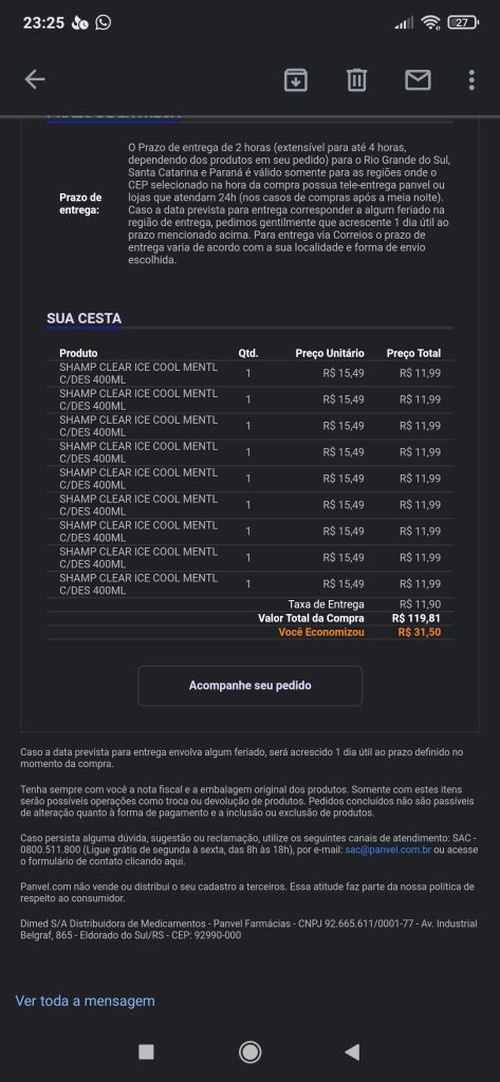Tap the Produto column header

pyautogui.click(x=78, y=353)
